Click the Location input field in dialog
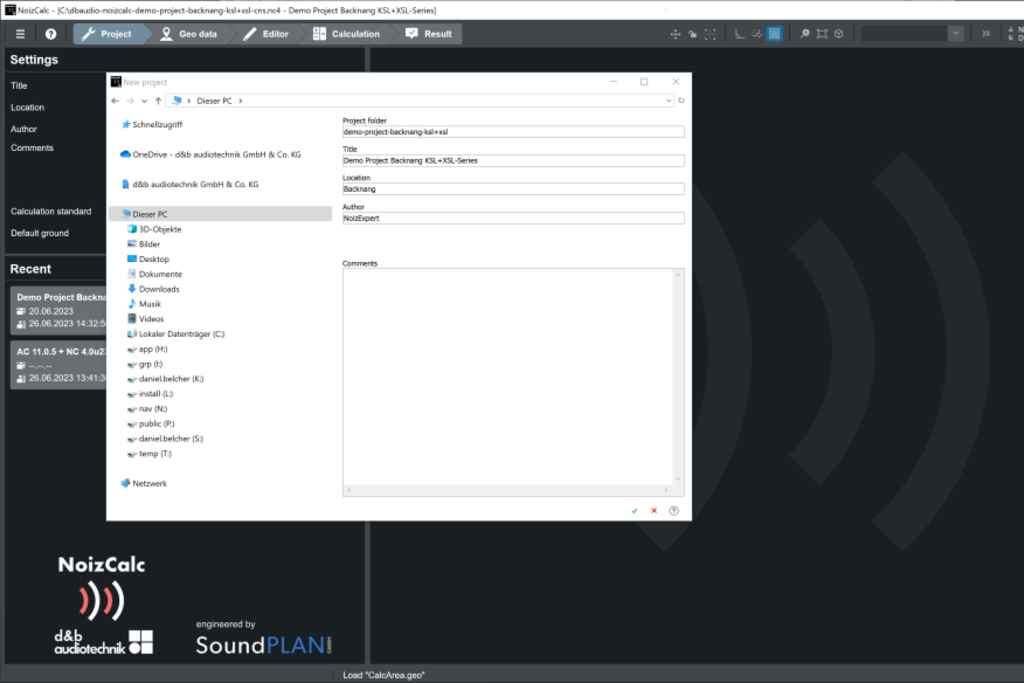 [513, 189]
